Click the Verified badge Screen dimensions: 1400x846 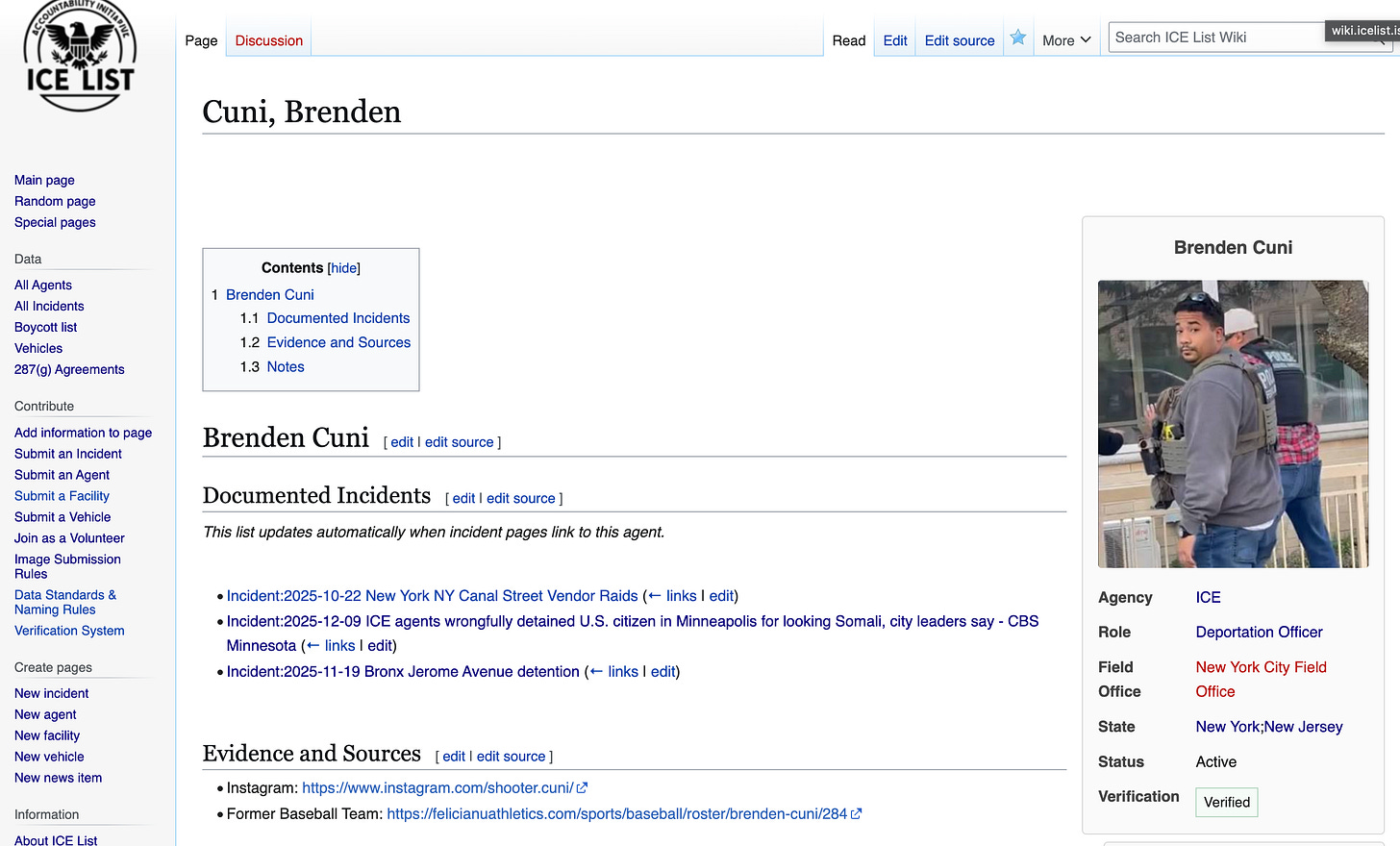coord(1227,803)
